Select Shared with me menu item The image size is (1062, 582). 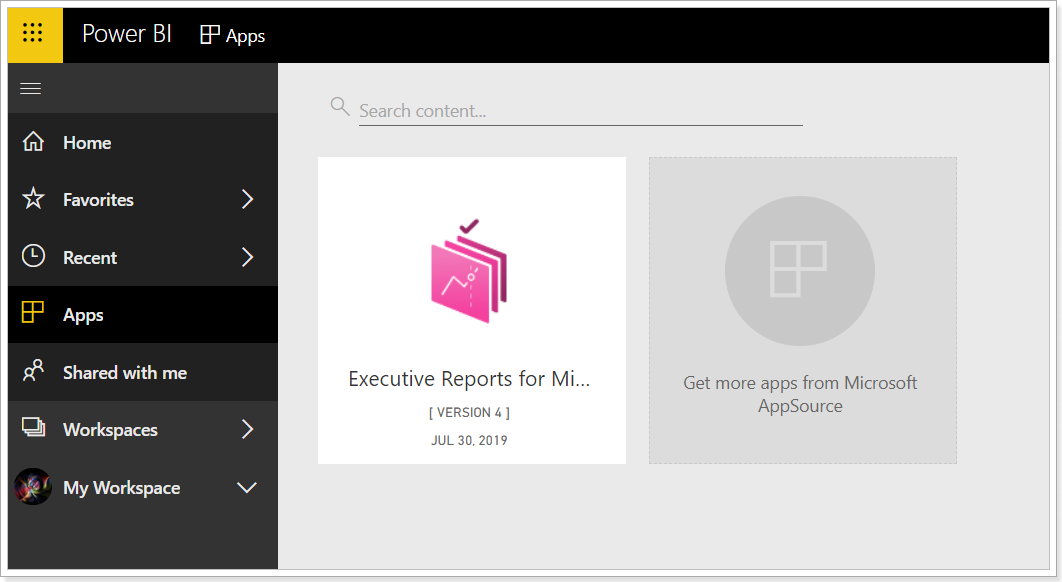tap(143, 372)
